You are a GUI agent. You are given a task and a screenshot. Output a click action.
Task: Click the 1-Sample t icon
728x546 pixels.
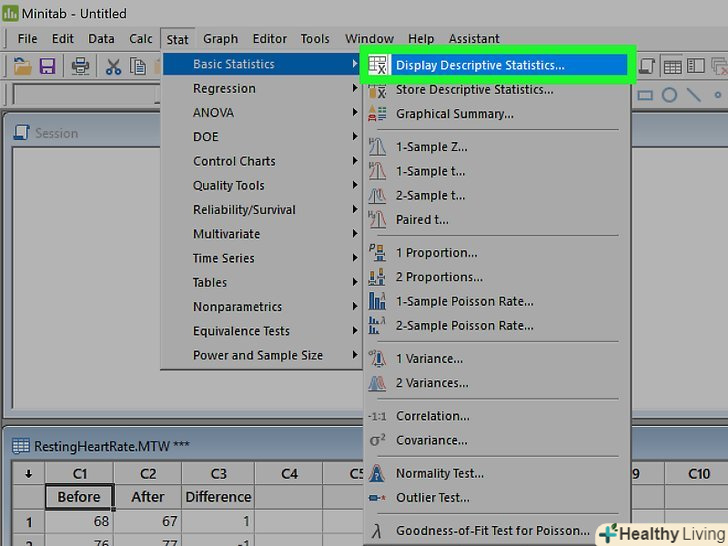coord(377,171)
